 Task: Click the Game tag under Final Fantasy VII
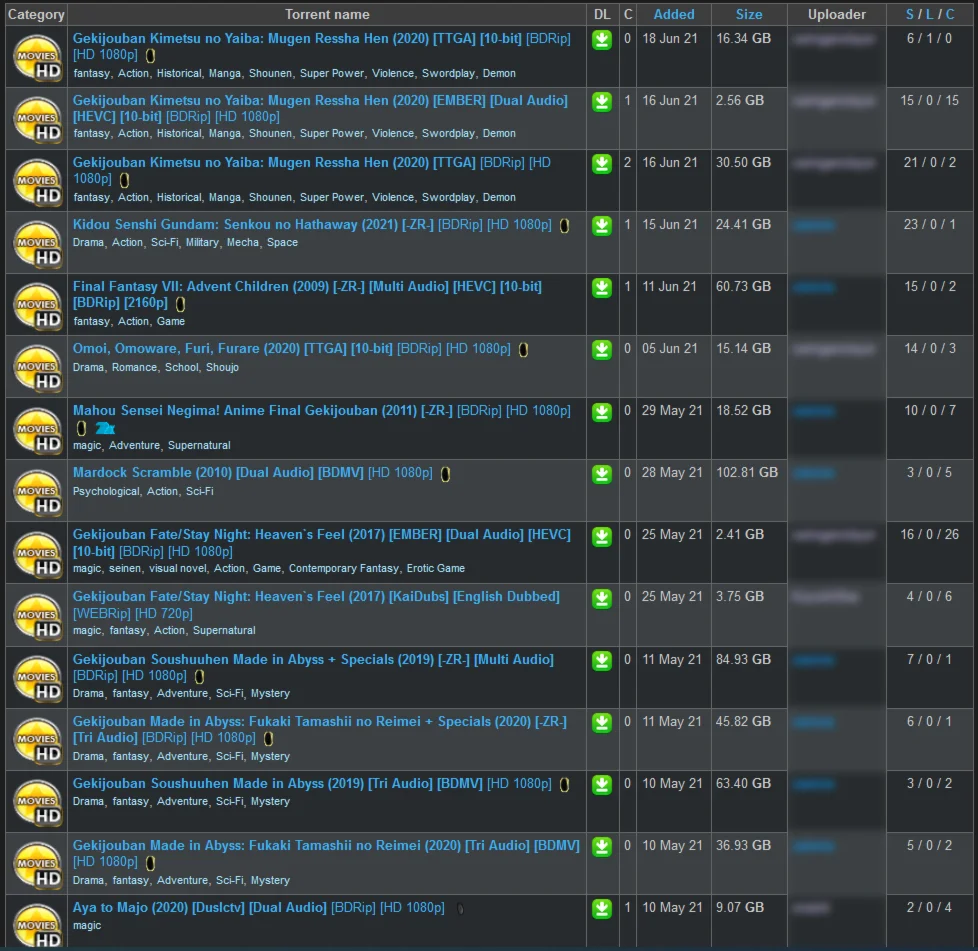(x=170, y=322)
